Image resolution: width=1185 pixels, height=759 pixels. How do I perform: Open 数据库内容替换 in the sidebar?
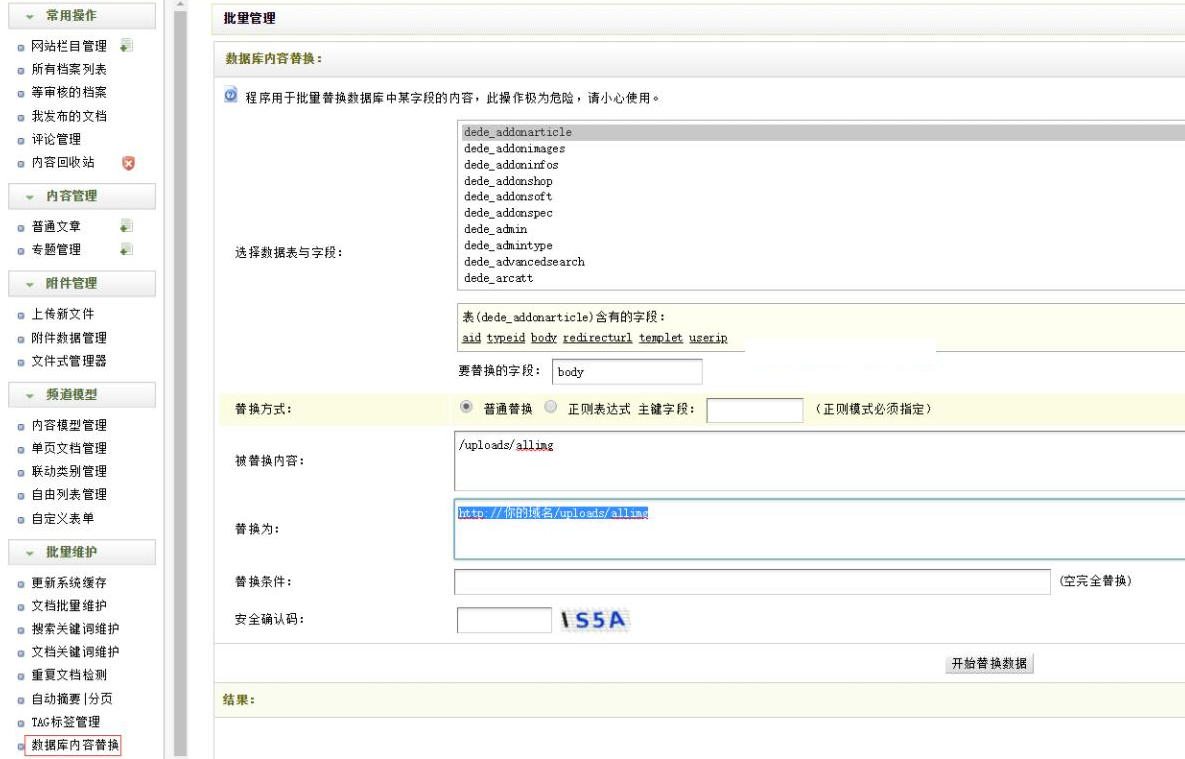tap(75, 745)
